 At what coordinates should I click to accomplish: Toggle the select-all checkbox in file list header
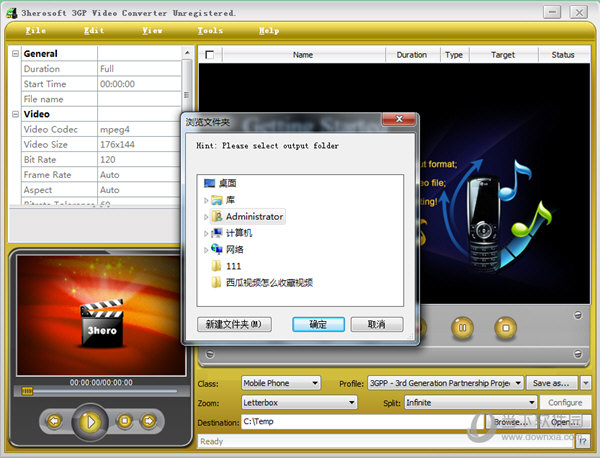(x=210, y=55)
